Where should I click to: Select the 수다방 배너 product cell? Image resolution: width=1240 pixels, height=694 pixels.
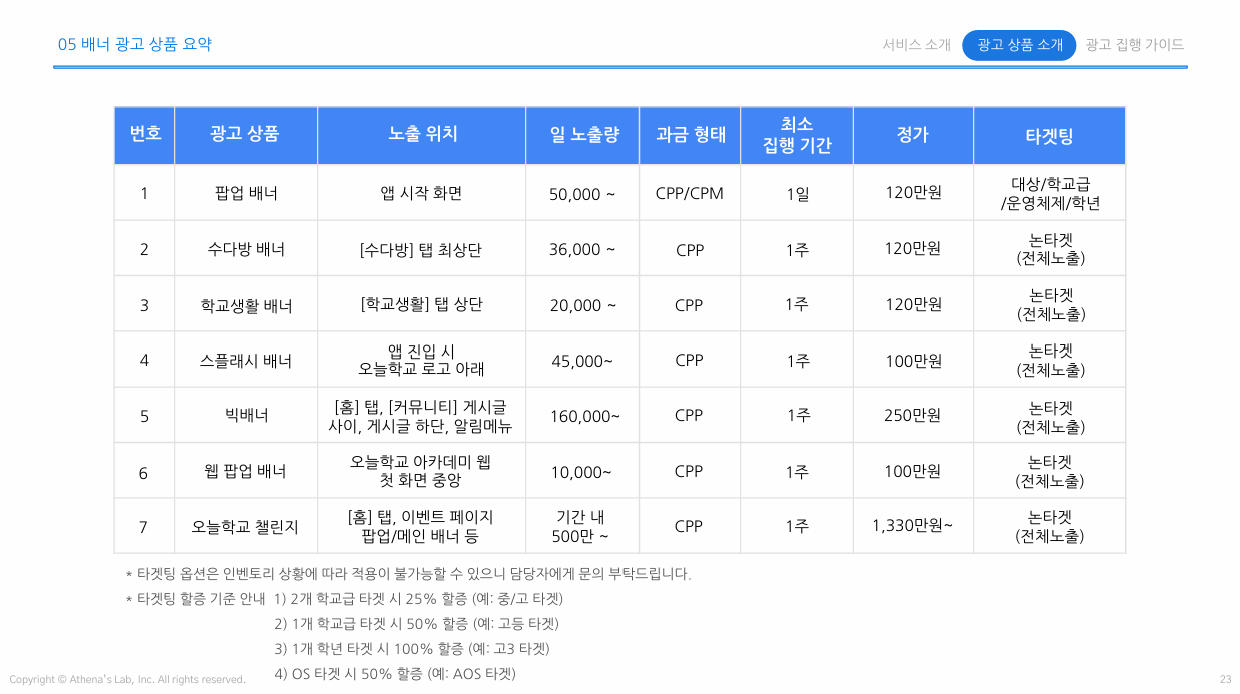point(246,249)
